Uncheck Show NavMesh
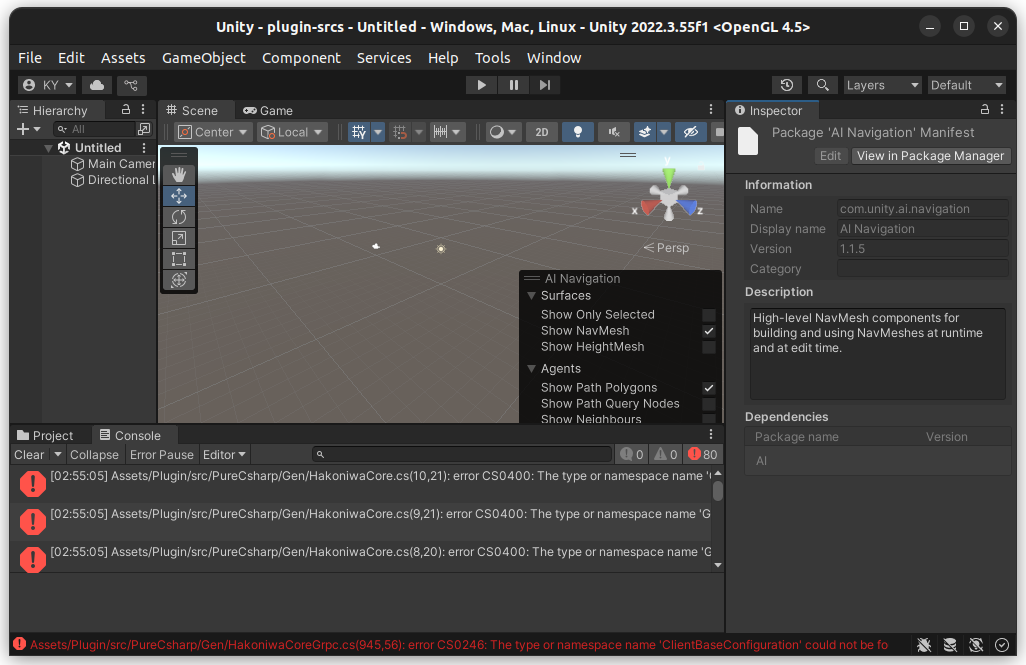 pos(709,331)
